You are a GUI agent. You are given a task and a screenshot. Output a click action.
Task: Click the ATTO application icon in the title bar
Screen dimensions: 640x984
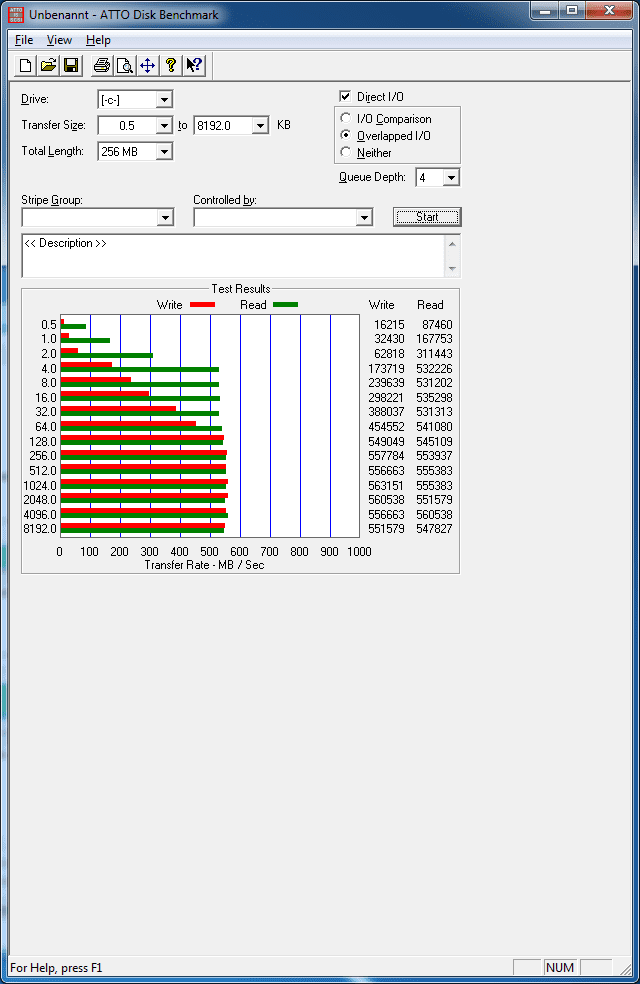pos(16,14)
